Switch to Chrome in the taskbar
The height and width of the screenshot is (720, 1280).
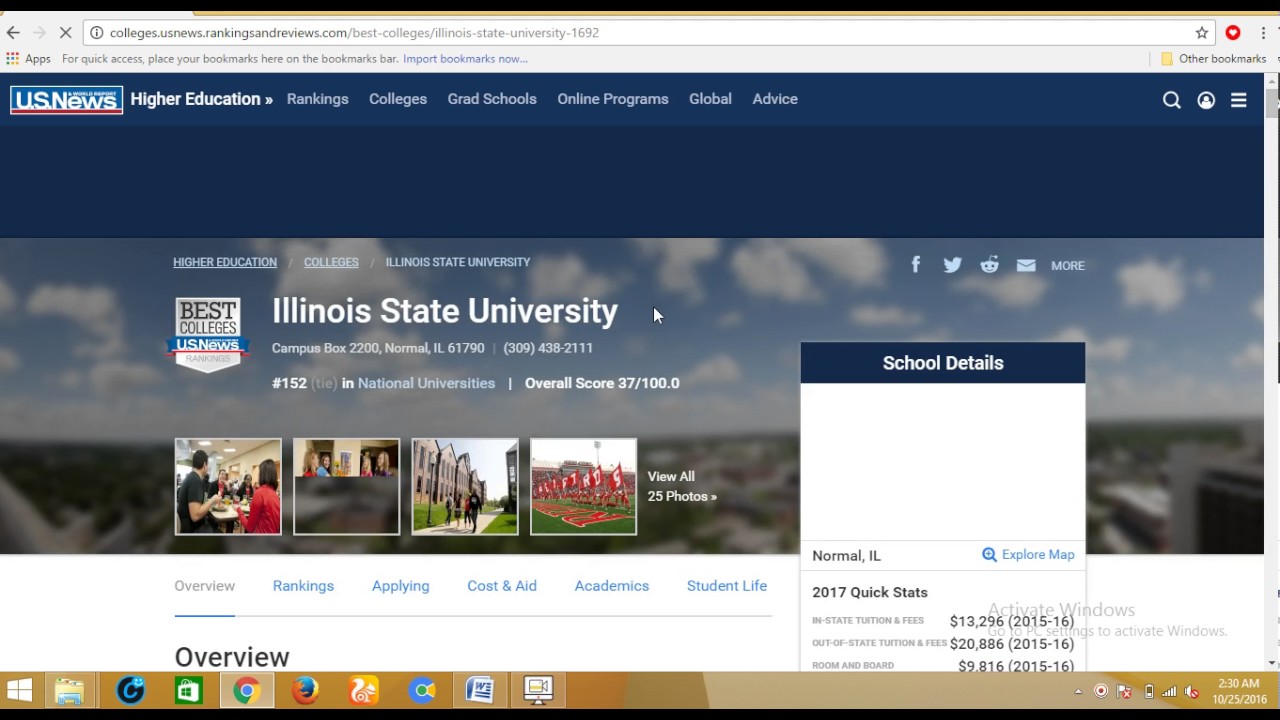tap(247, 690)
